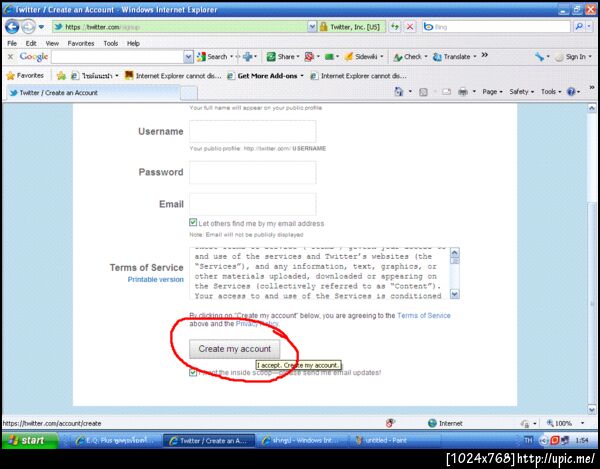This screenshot has width=600, height=469.
Task: Open the Tools menu in menu bar
Action: click(x=111, y=43)
